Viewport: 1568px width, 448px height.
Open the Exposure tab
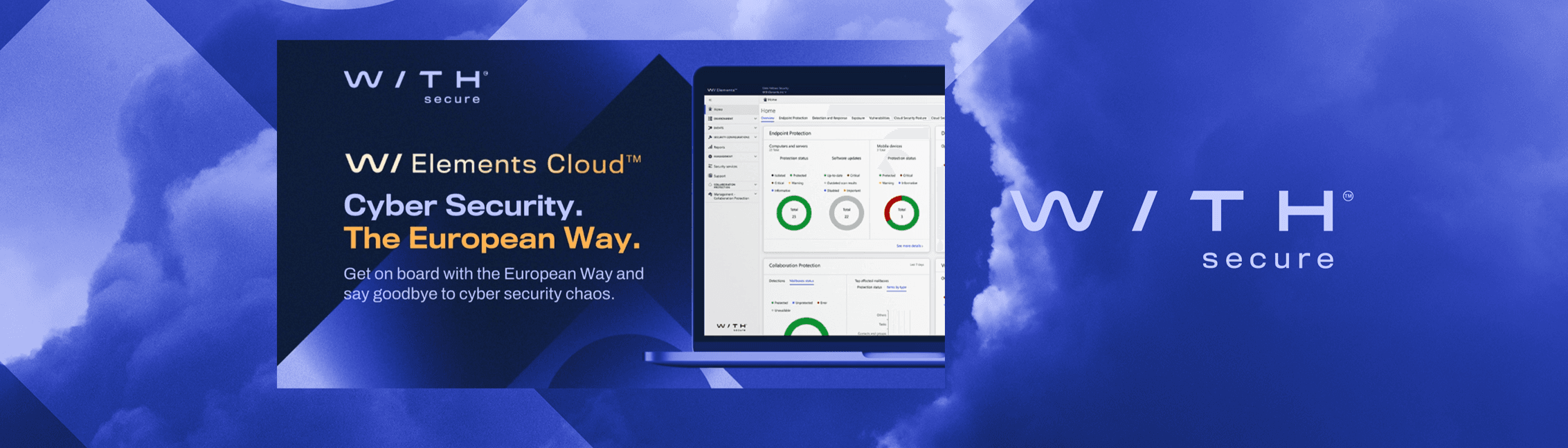[x=858, y=118]
